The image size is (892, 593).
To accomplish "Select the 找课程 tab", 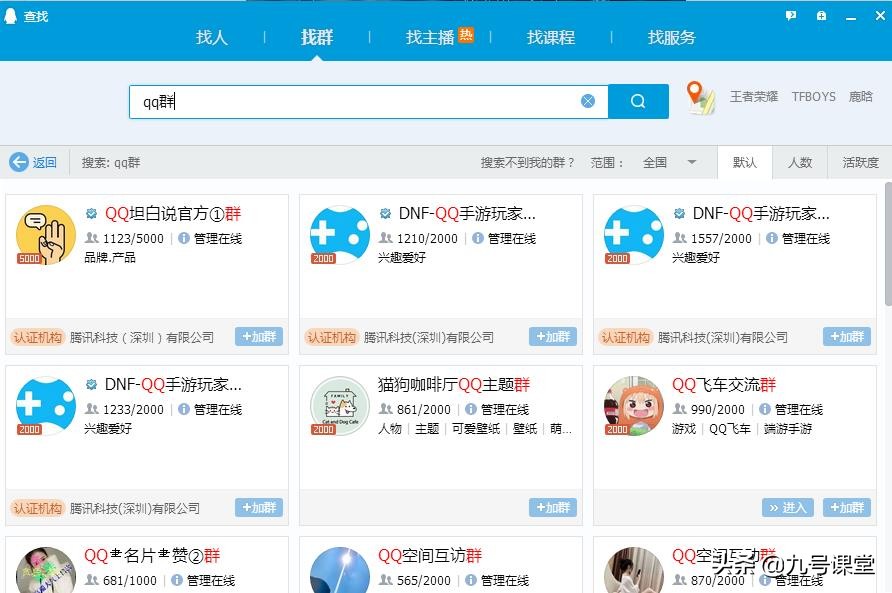I will coord(551,37).
